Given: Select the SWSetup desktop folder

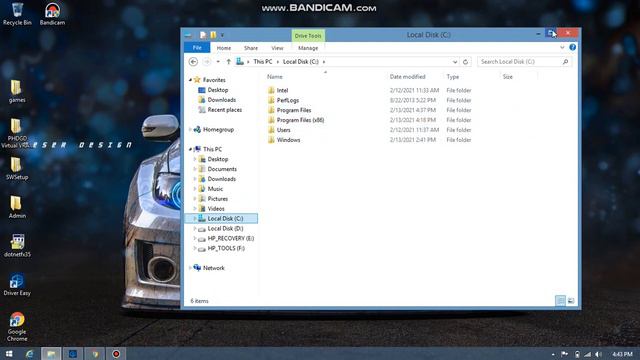Looking at the screenshot, I should 17,168.
